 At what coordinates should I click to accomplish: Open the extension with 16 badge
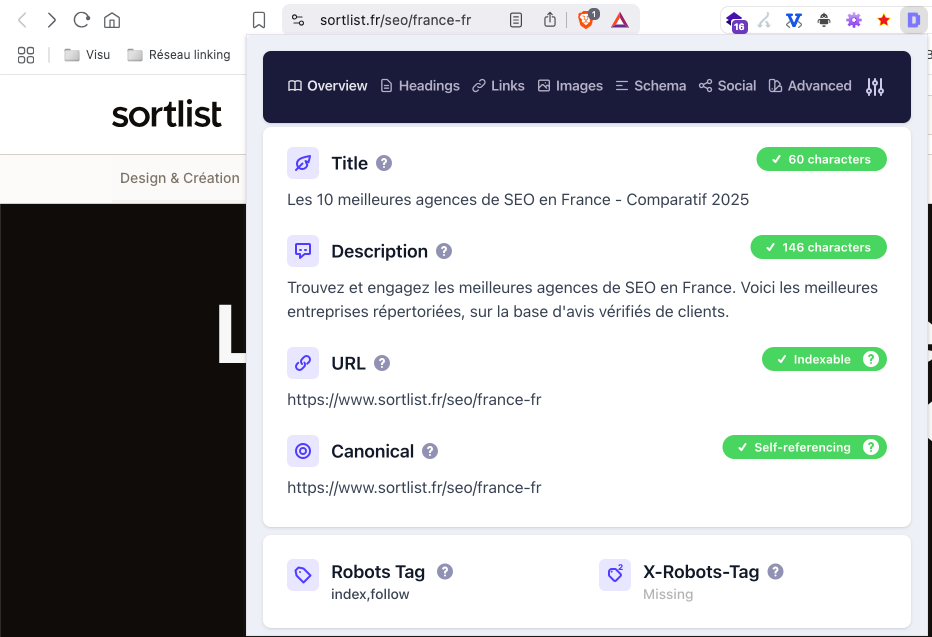point(736,21)
